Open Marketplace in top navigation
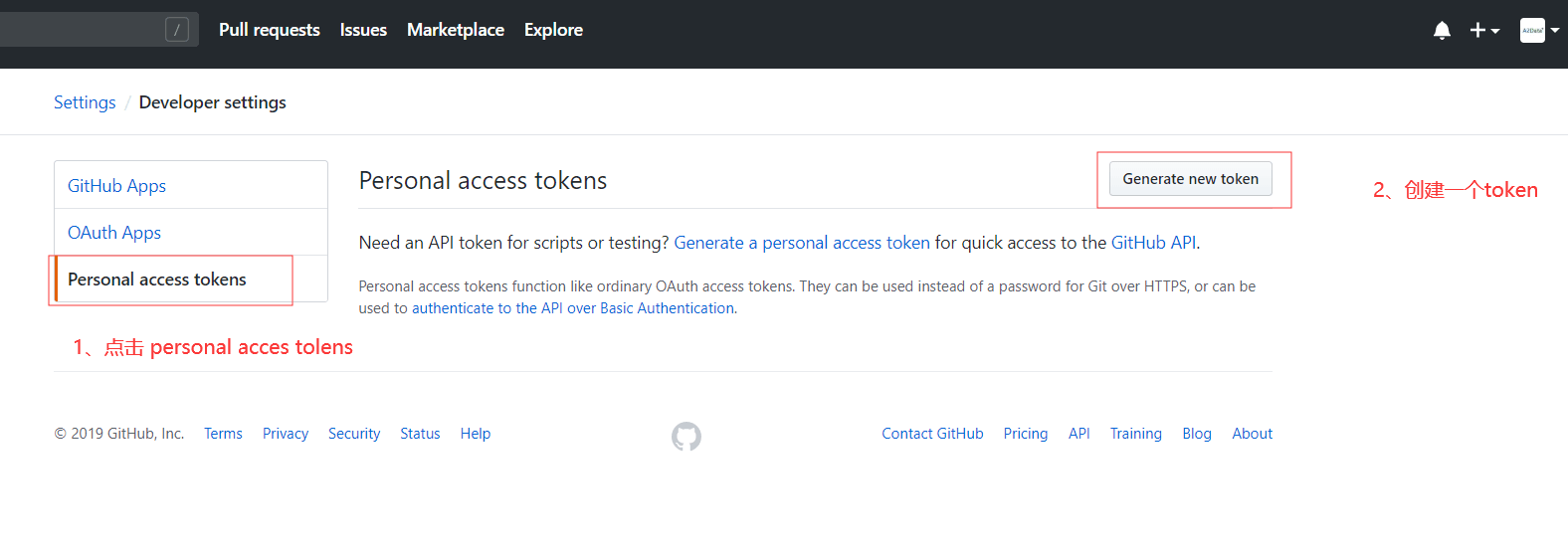The width and height of the screenshot is (1568, 560). pyautogui.click(x=456, y=30)
